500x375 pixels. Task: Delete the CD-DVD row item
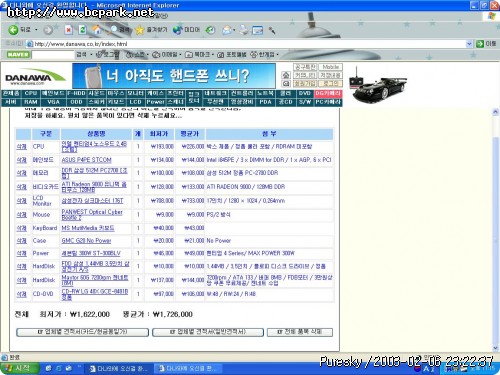22,294
